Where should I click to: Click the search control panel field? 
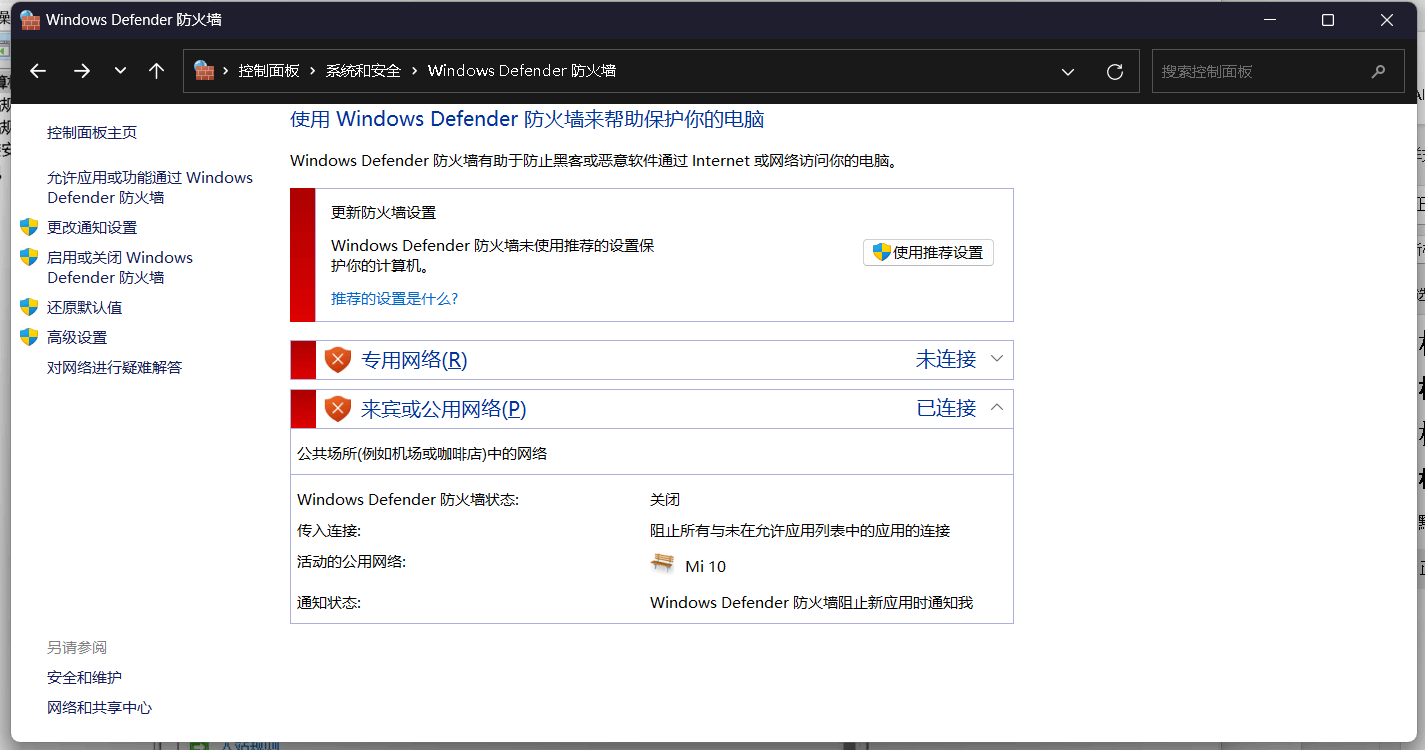[x=1276, y=72]
